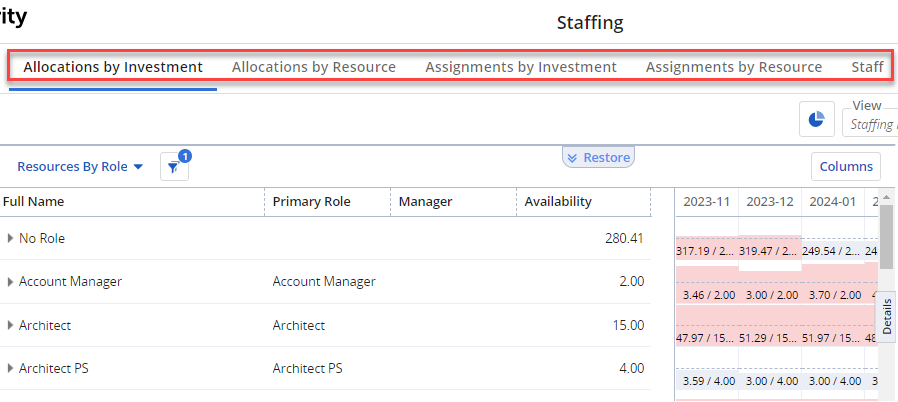The height and width of the screenshot is (402, 898).
Task: Sort by the Full Name column header
Action: point(33,202)
